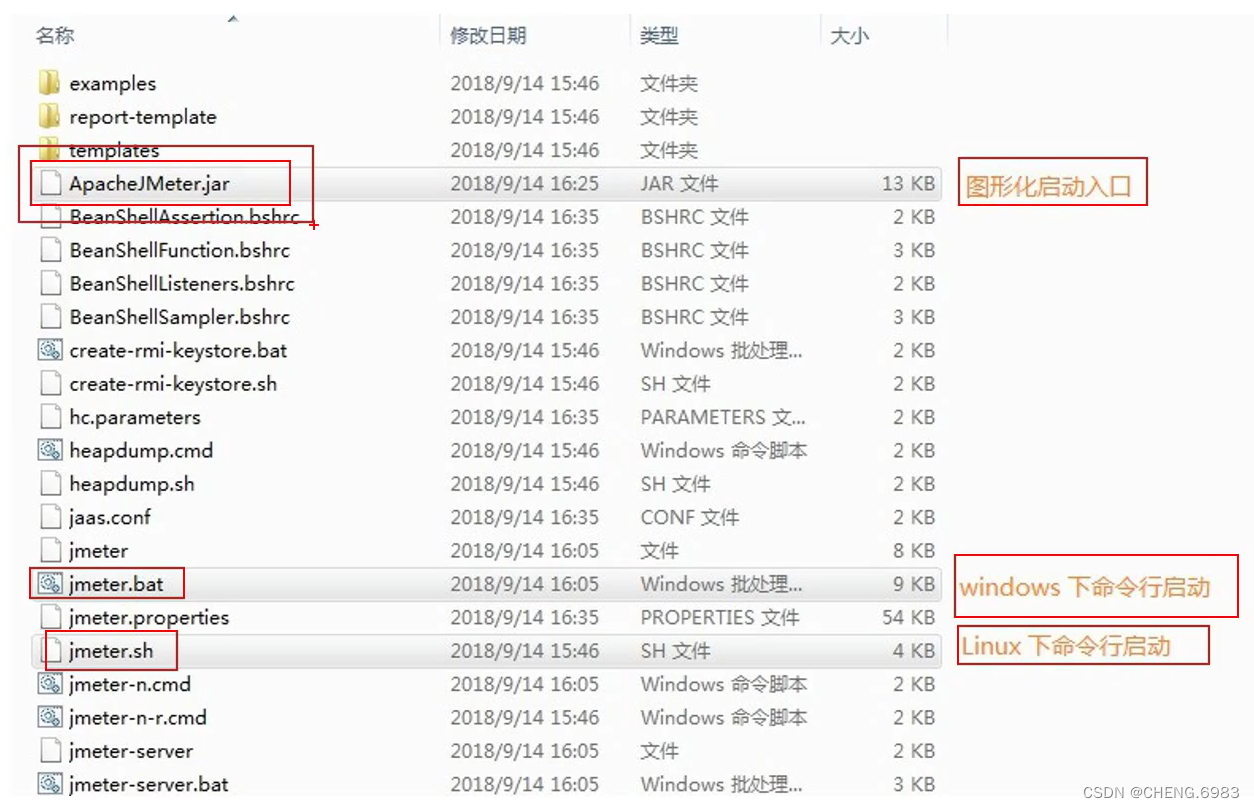This screenshot has width=1254, height=808.
Task: Click the jmeter-n.cmd script icon
Action: pos(50,684)
